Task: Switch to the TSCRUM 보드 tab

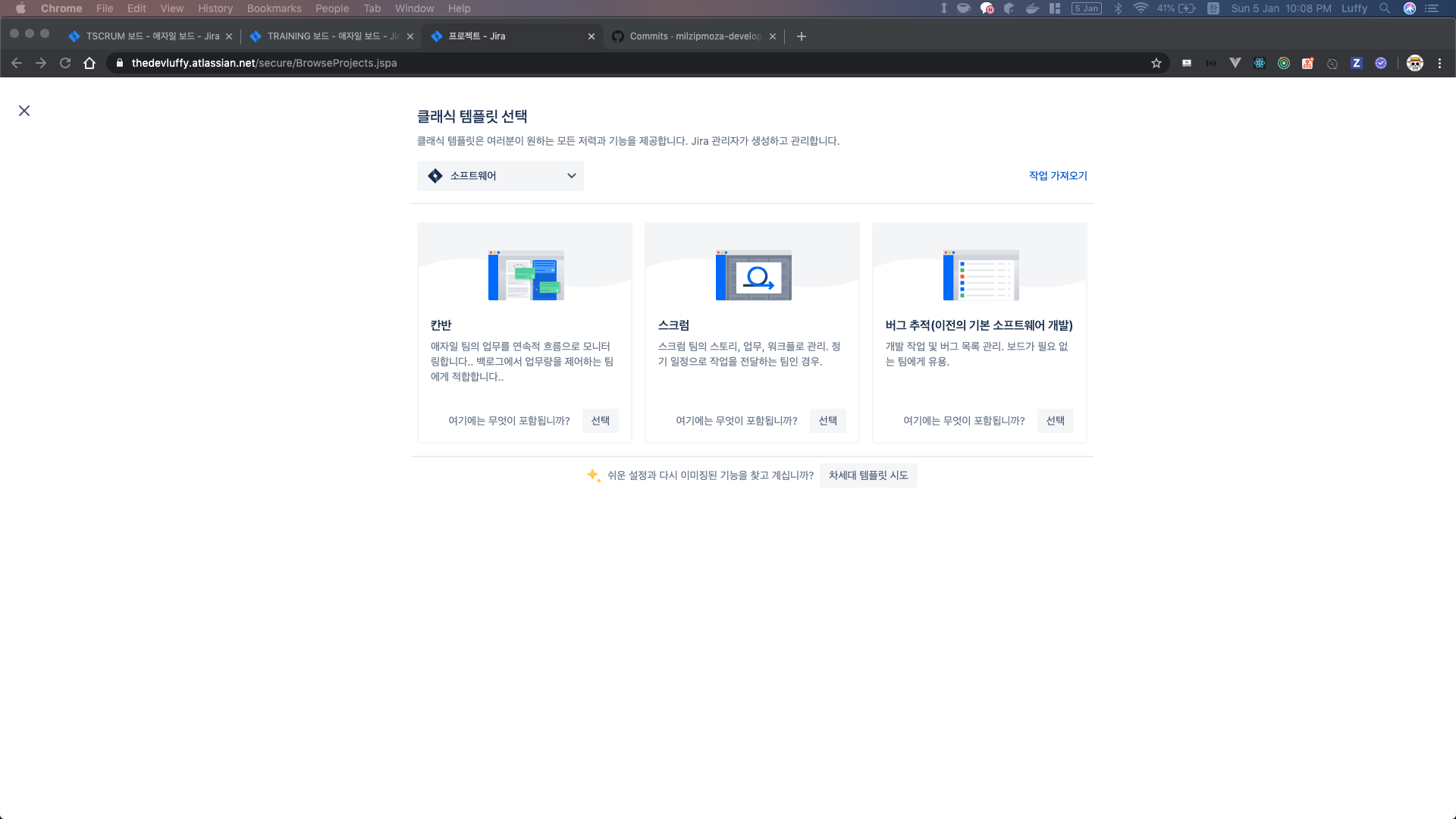Action: (x=152, y=36)
